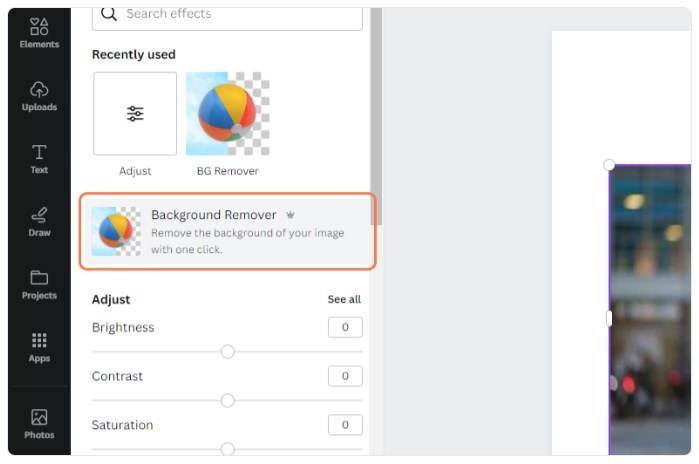Image resolution: width=699 pixels, height=464 pixels.
Task: Click the Brightness slider handle
Action: point(227,352)
